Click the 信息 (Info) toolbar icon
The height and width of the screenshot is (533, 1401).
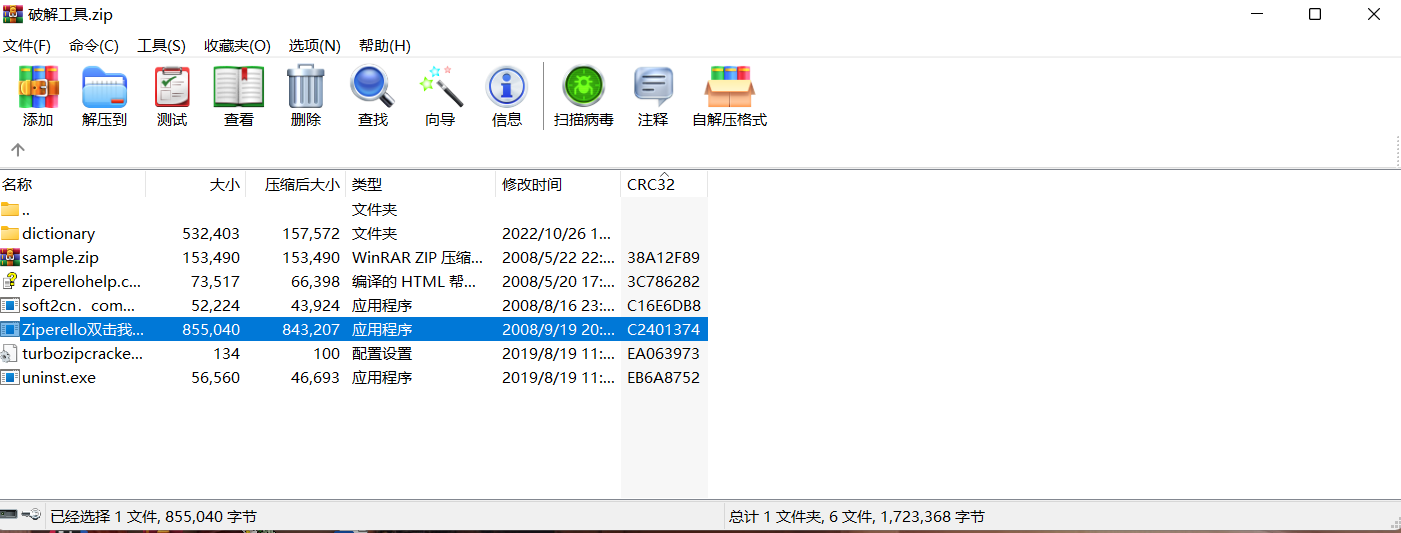click(x=507, y=88)
